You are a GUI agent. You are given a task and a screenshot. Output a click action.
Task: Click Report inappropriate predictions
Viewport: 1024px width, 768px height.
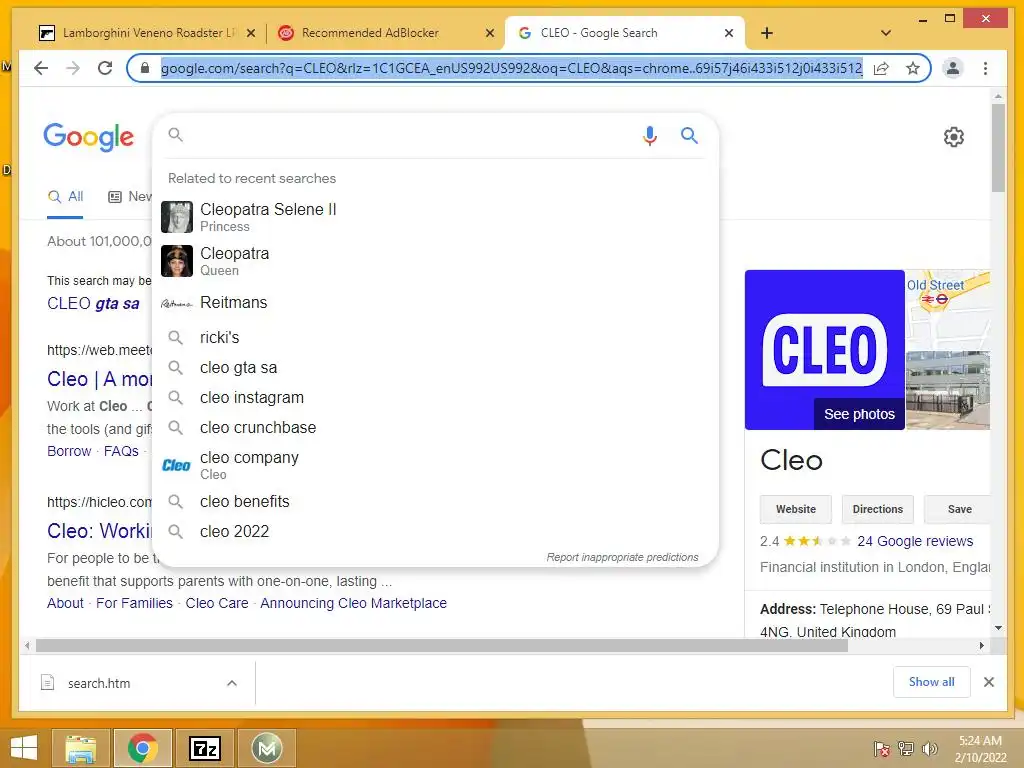tap(622, 557)
